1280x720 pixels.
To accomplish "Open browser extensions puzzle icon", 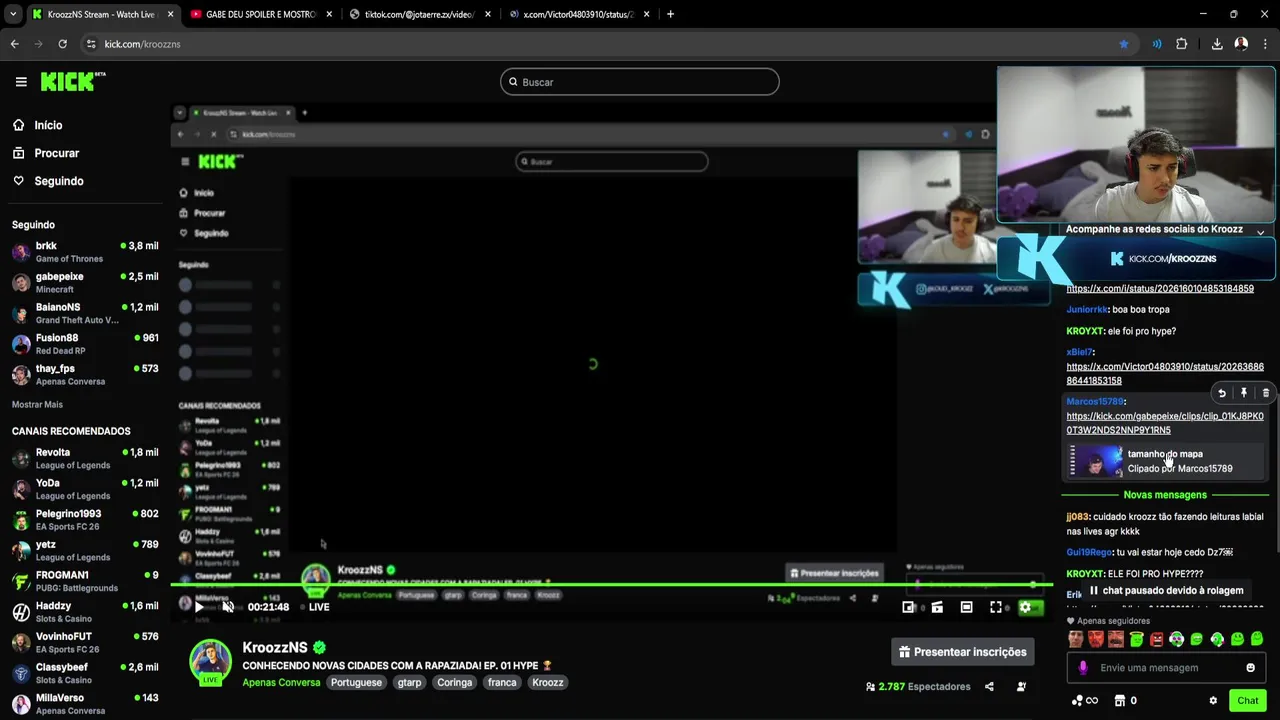I will point(1182,44).
